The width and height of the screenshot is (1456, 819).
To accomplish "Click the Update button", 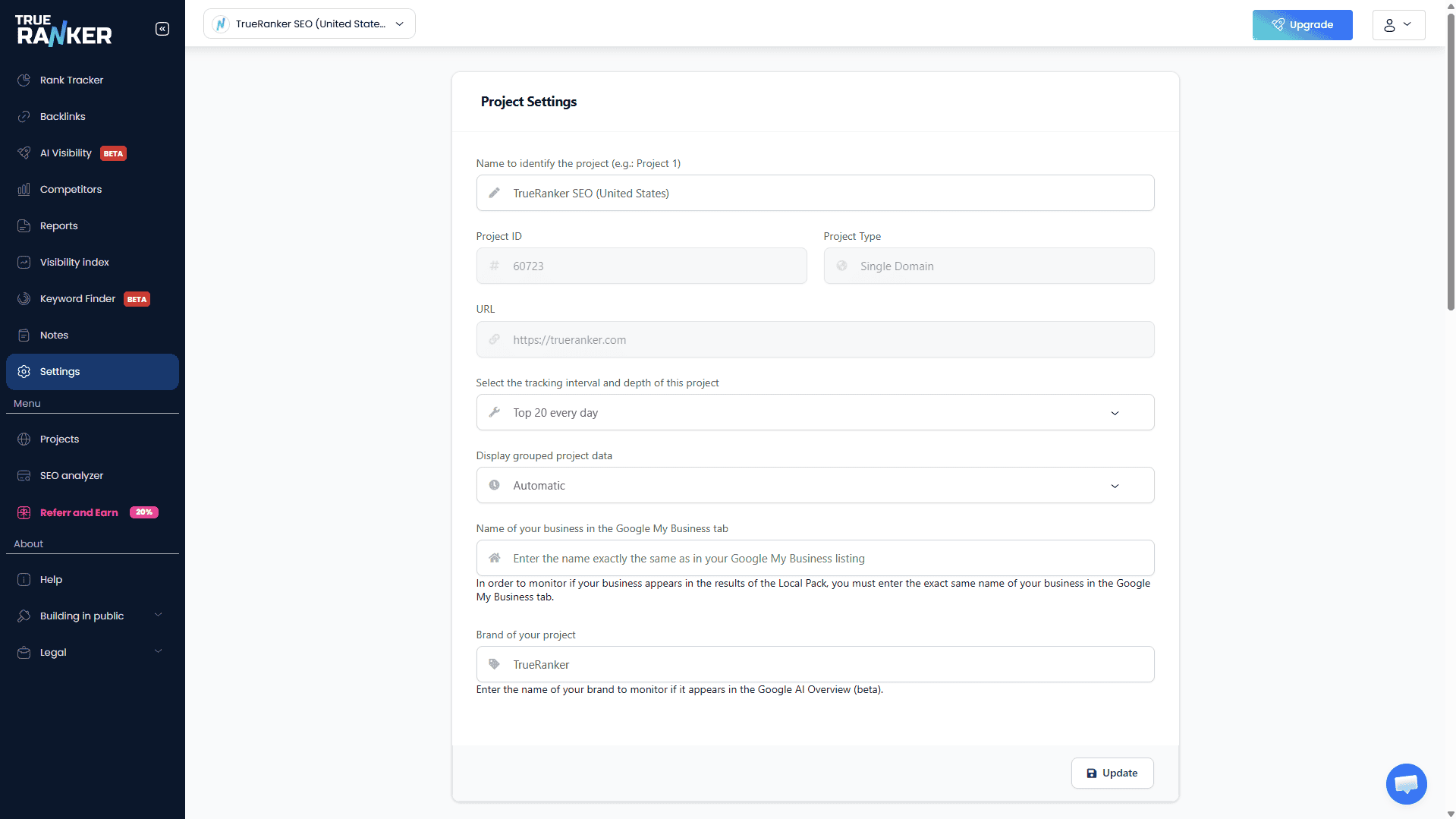I will tap(1112, 773).
